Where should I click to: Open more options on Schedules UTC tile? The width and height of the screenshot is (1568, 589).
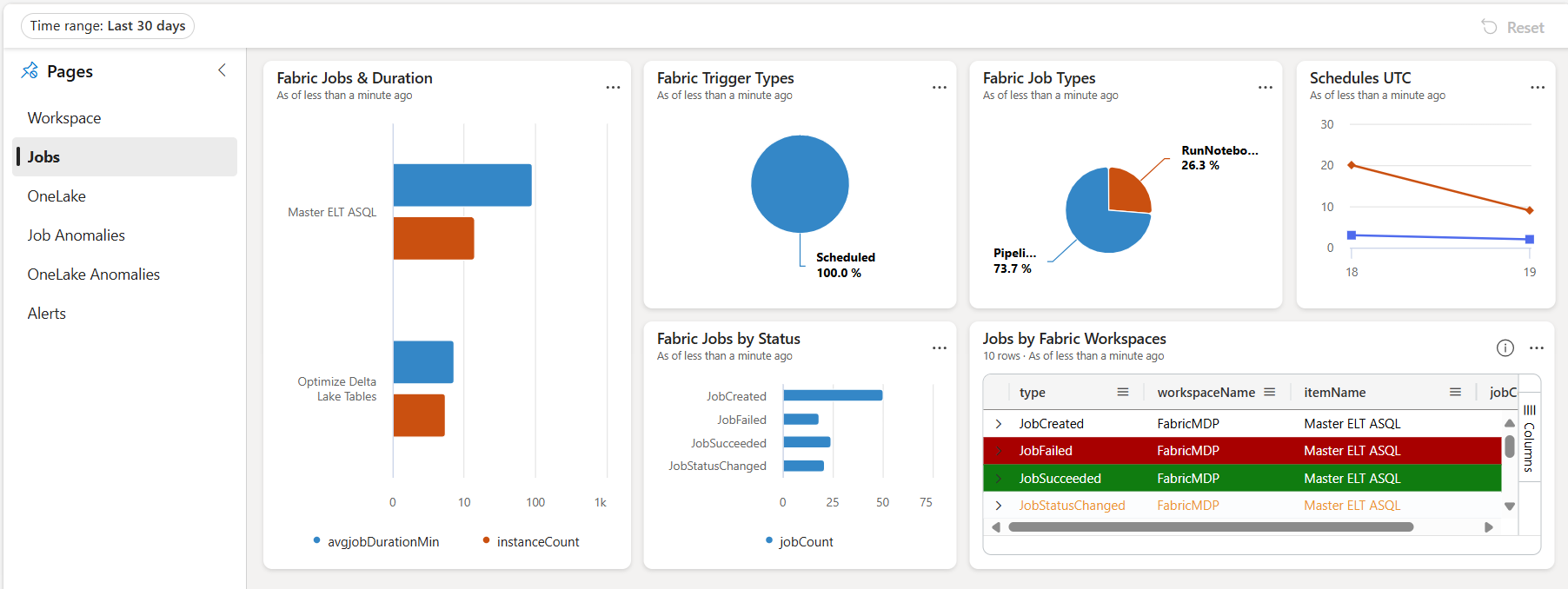[x=1537, y=88]
